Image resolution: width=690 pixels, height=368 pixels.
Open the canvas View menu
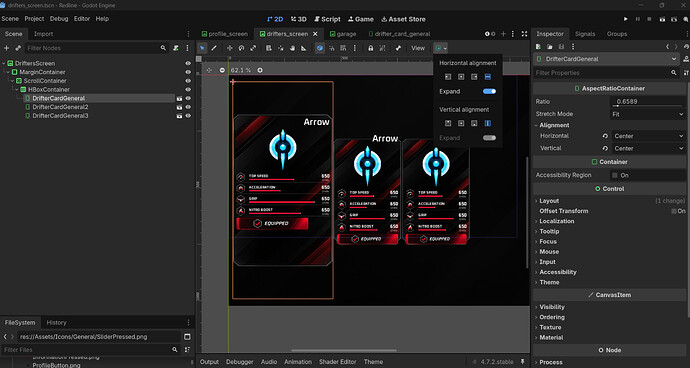(418, 48)
